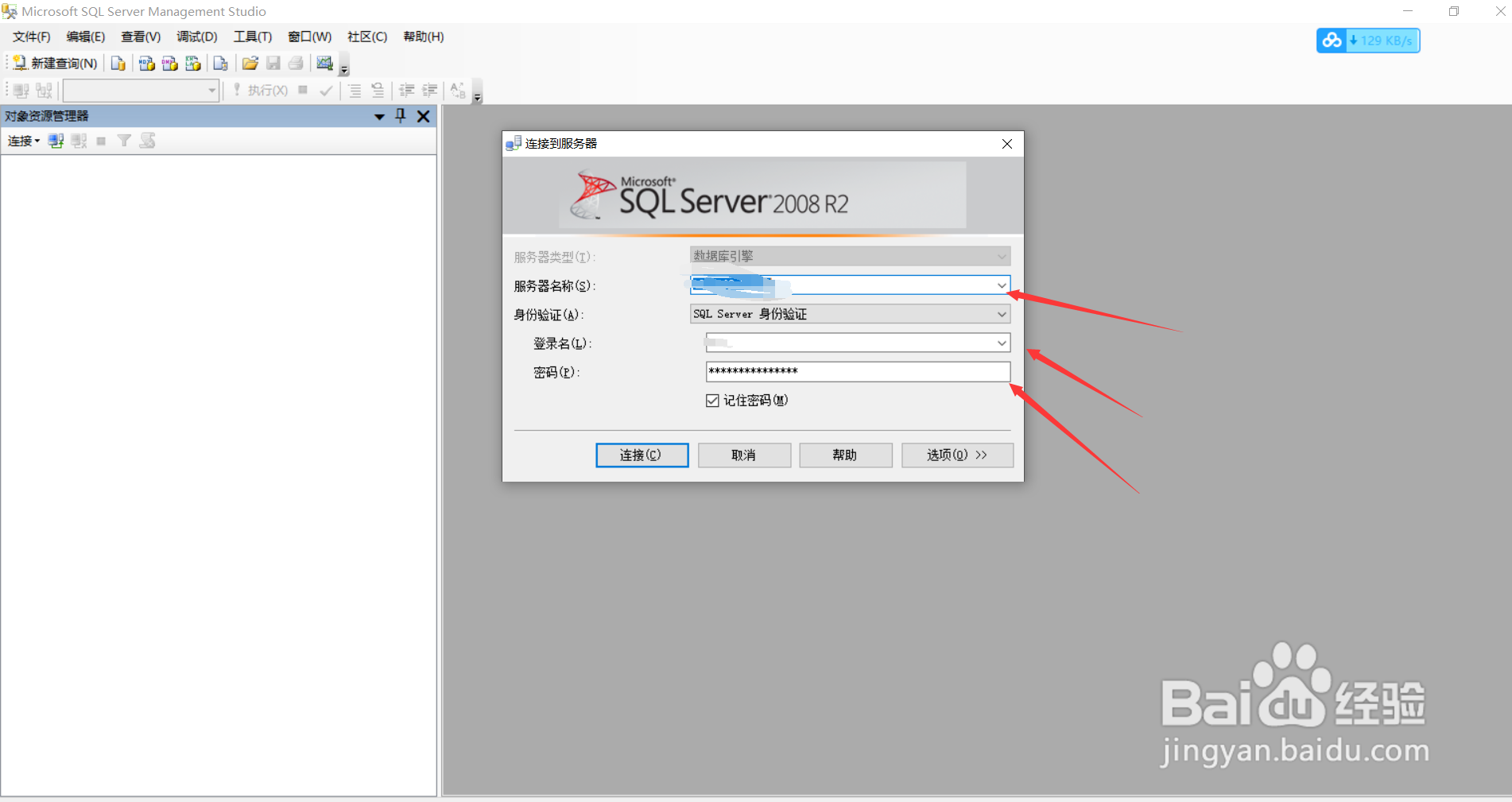Open the Activity Monitor icon

(x=324, y=64)
